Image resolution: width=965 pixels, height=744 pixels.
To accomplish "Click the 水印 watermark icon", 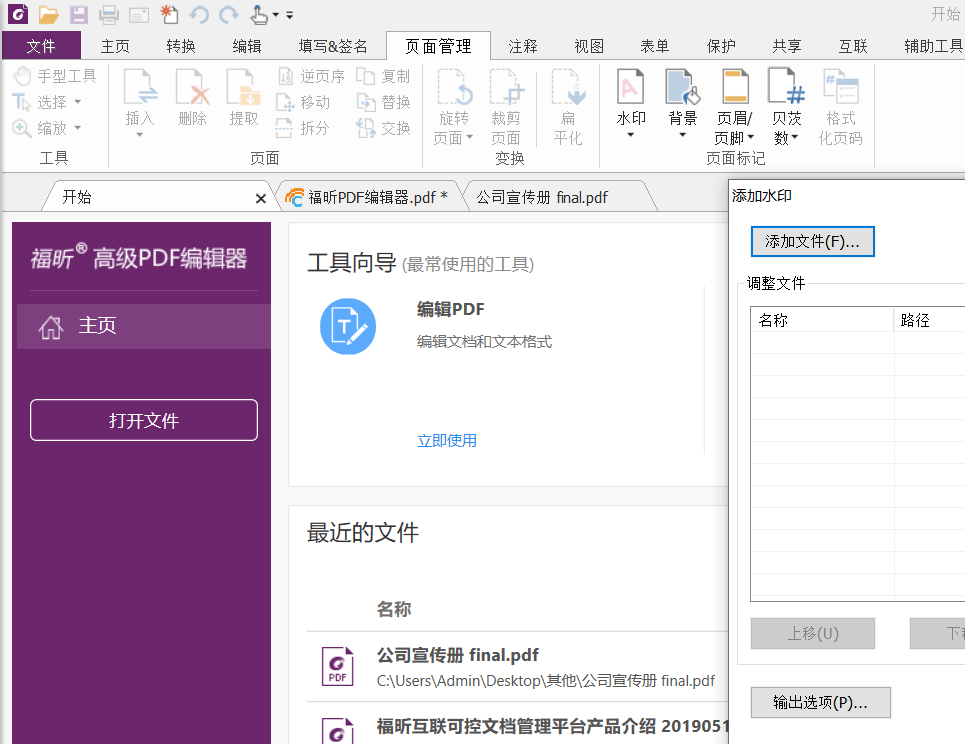I will [x=631, y=87].
